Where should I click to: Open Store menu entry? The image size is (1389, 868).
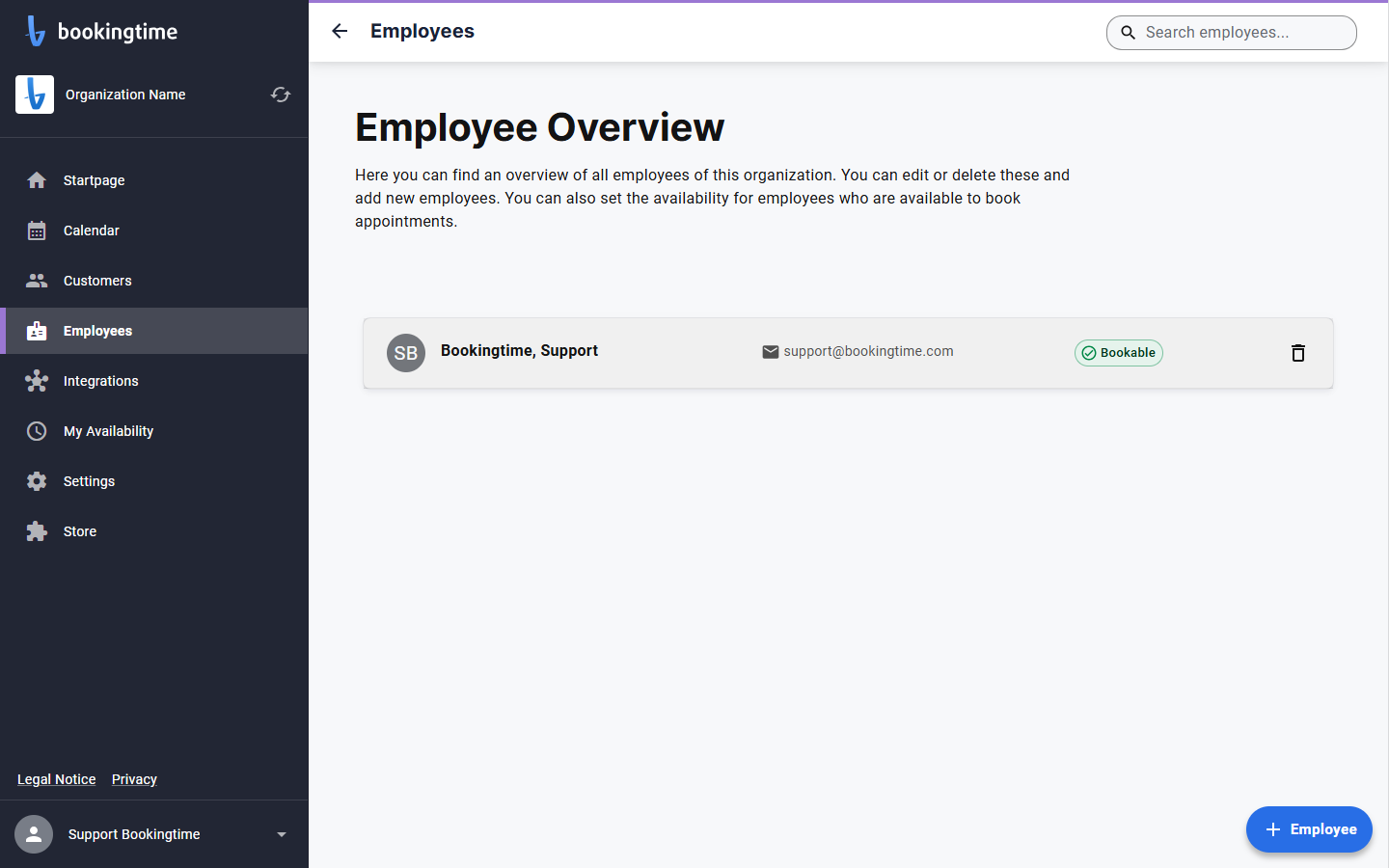(154, 531)
